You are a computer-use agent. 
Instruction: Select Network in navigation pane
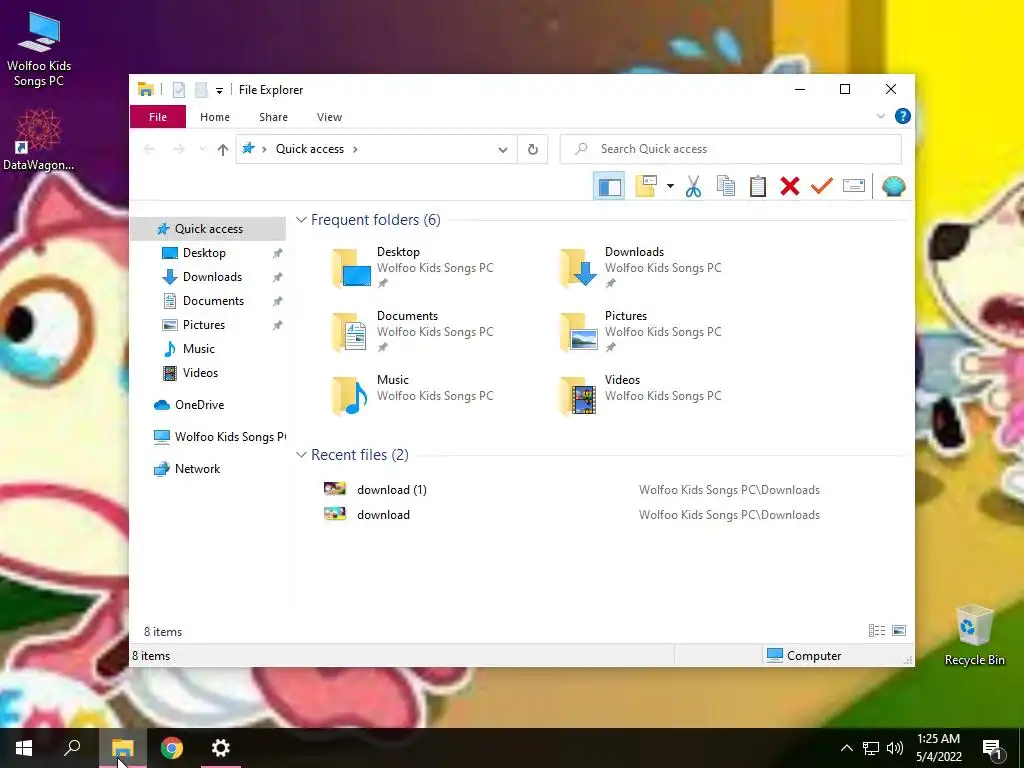tap(197, 469)
